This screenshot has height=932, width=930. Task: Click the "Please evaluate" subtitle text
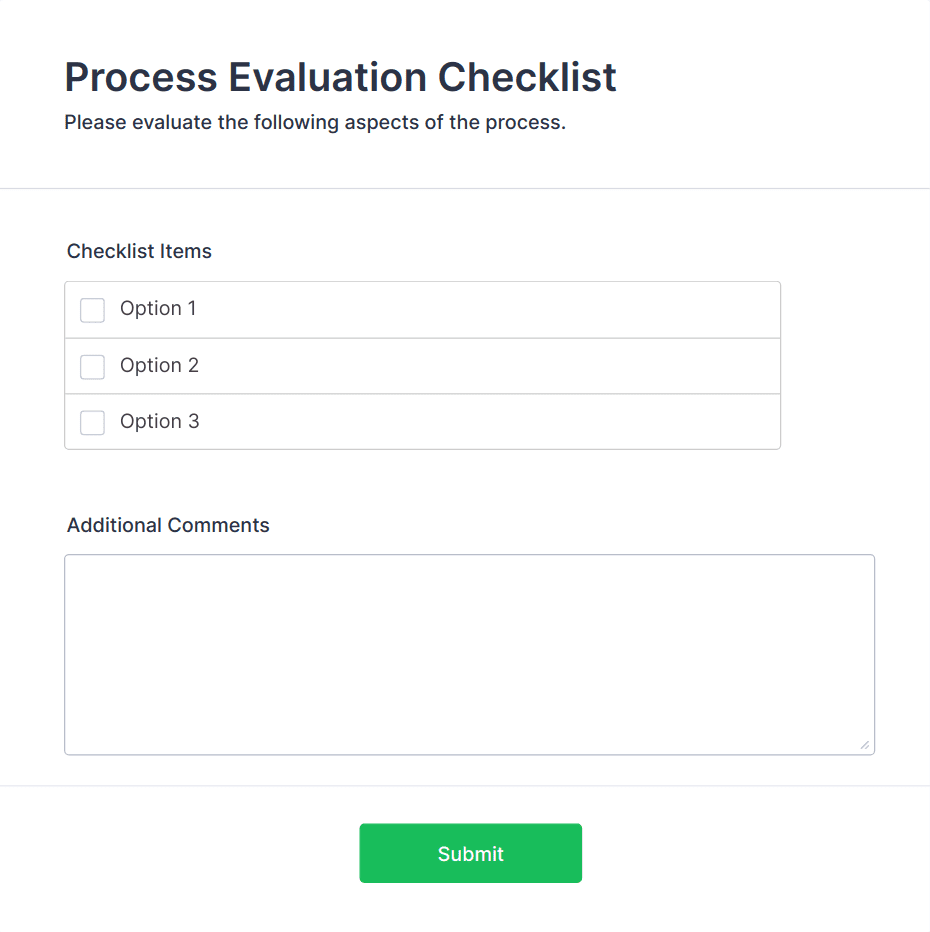coord(315,124)
